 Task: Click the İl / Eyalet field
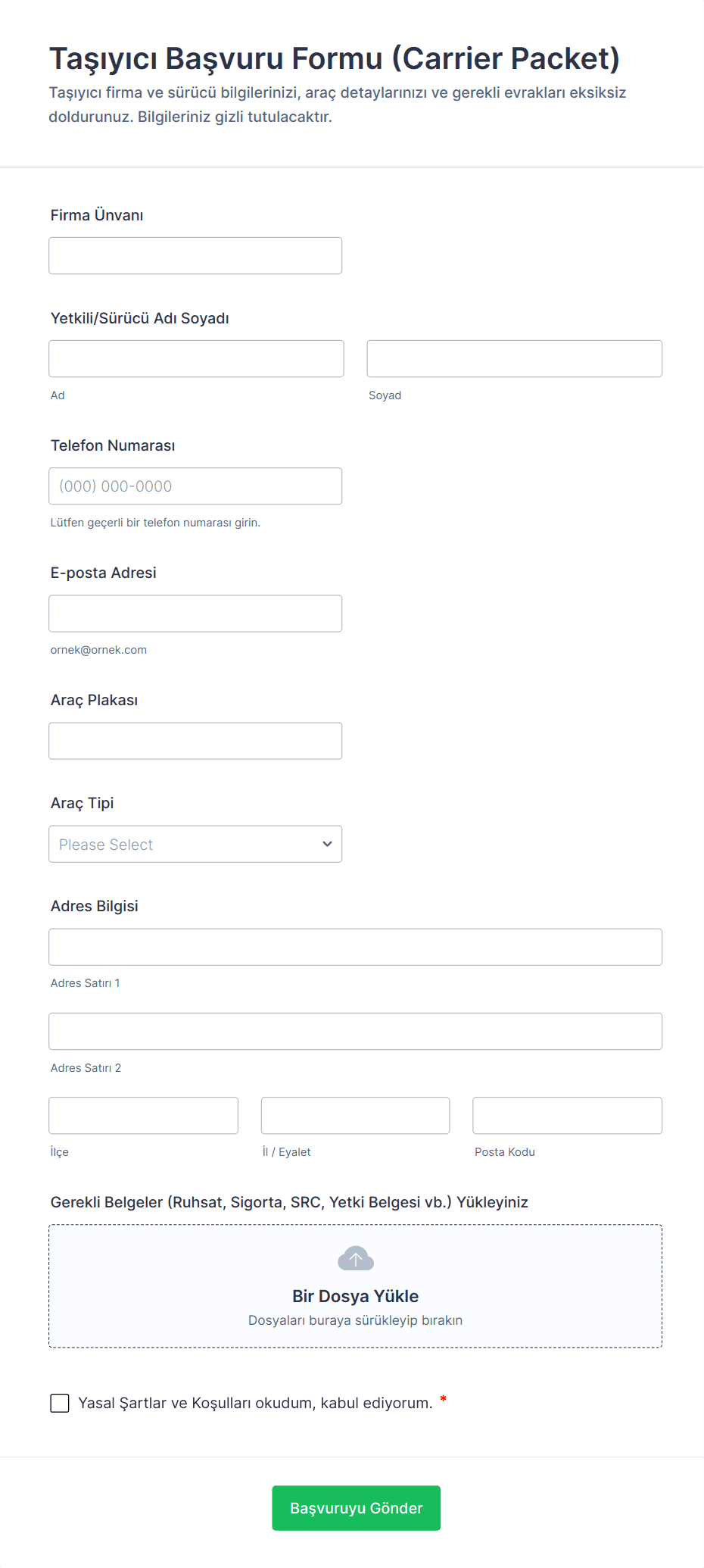[x=355, y=1116]
